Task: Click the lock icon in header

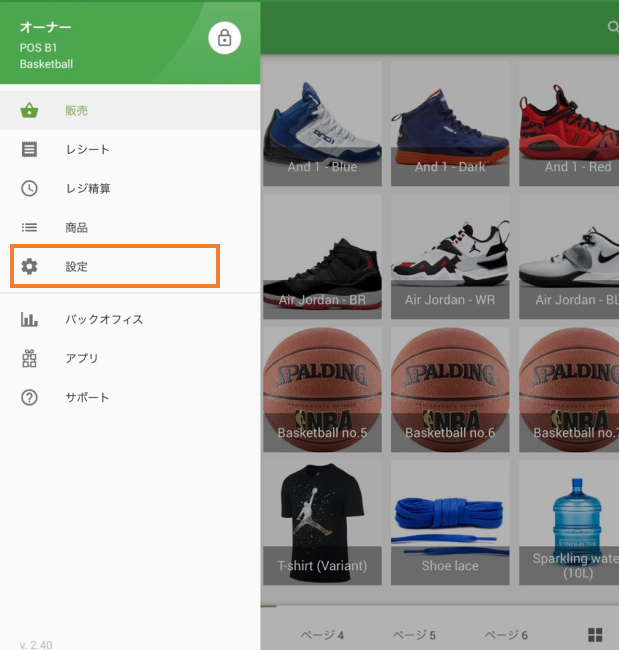Action: click(224, 38)
